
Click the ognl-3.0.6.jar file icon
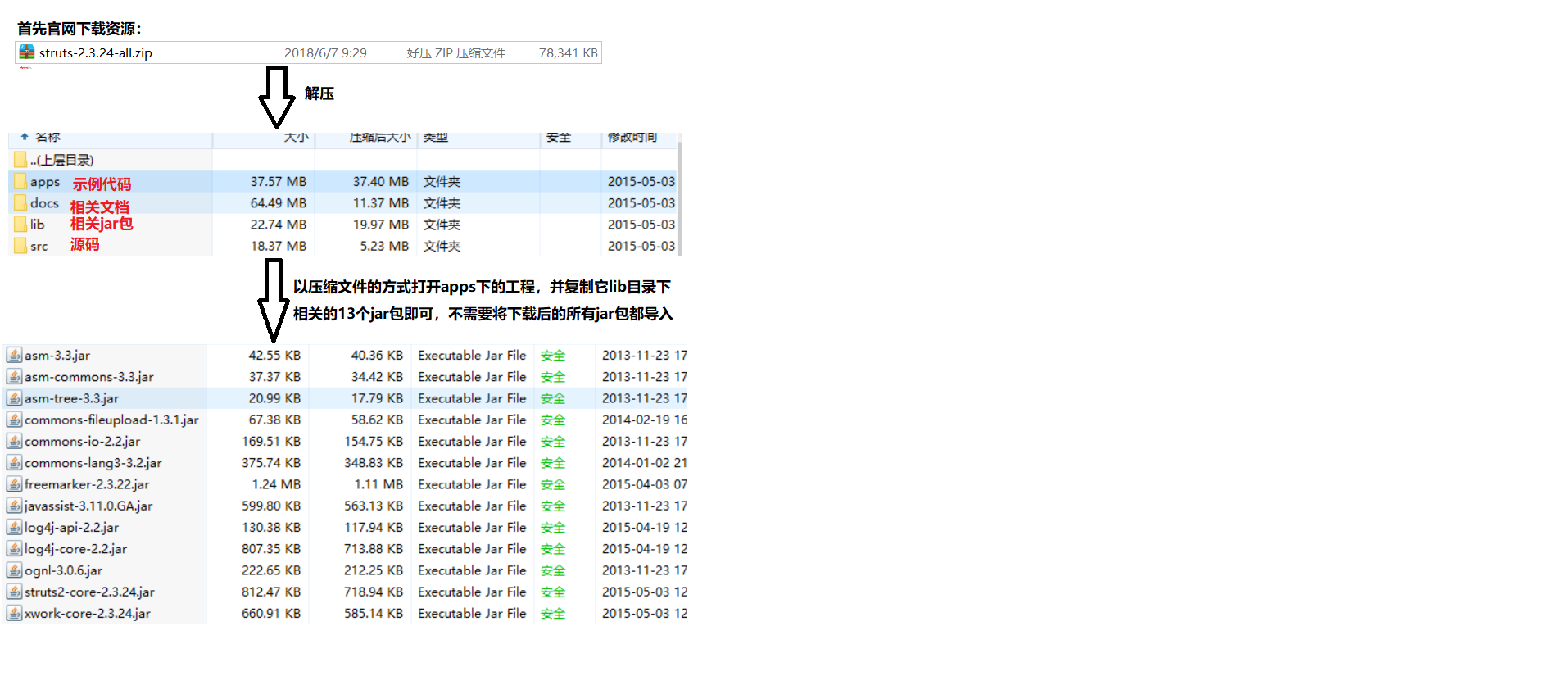tap(15, 570)
